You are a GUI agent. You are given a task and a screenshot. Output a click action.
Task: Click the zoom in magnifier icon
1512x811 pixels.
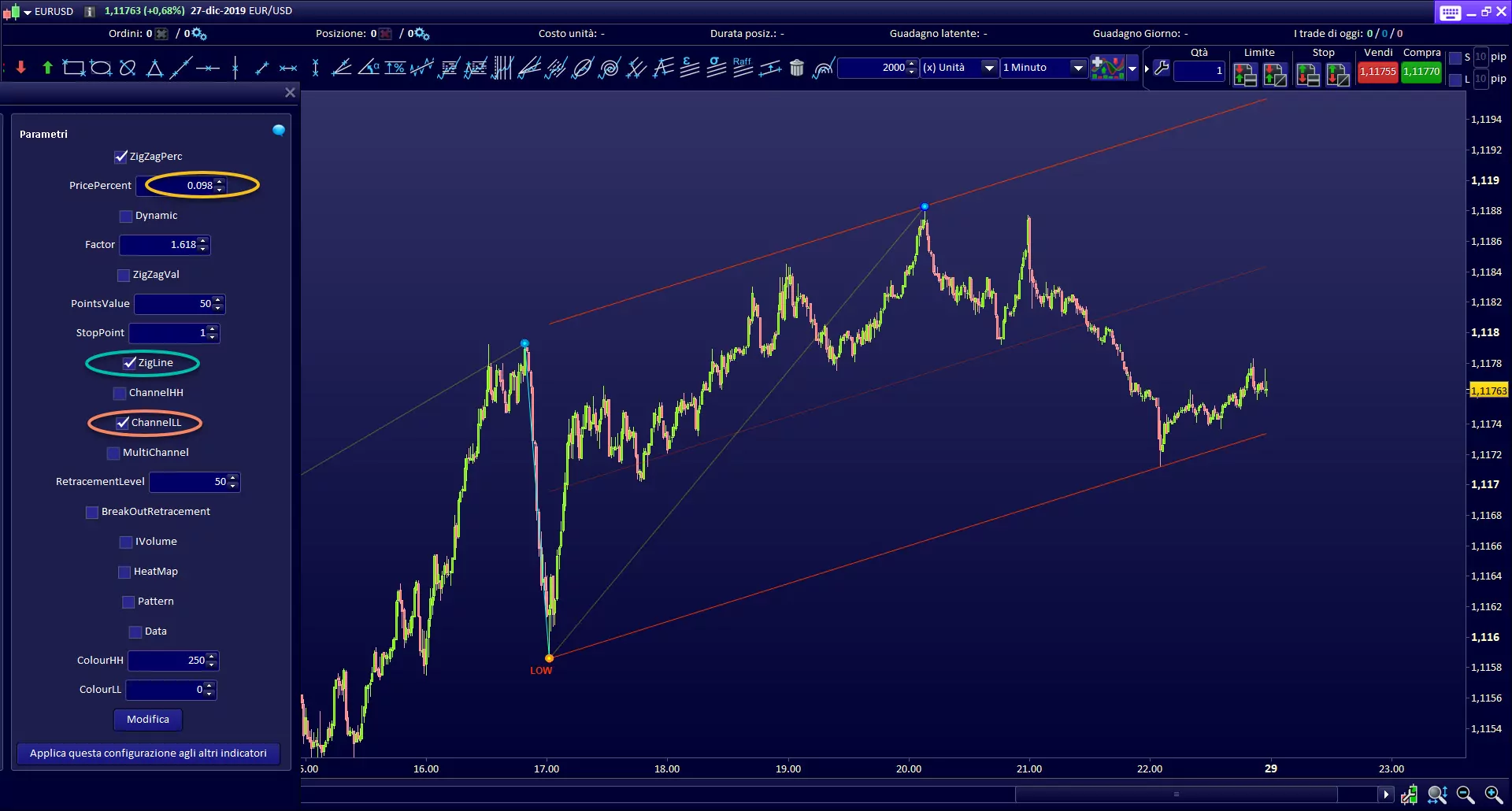(1493, 794)
